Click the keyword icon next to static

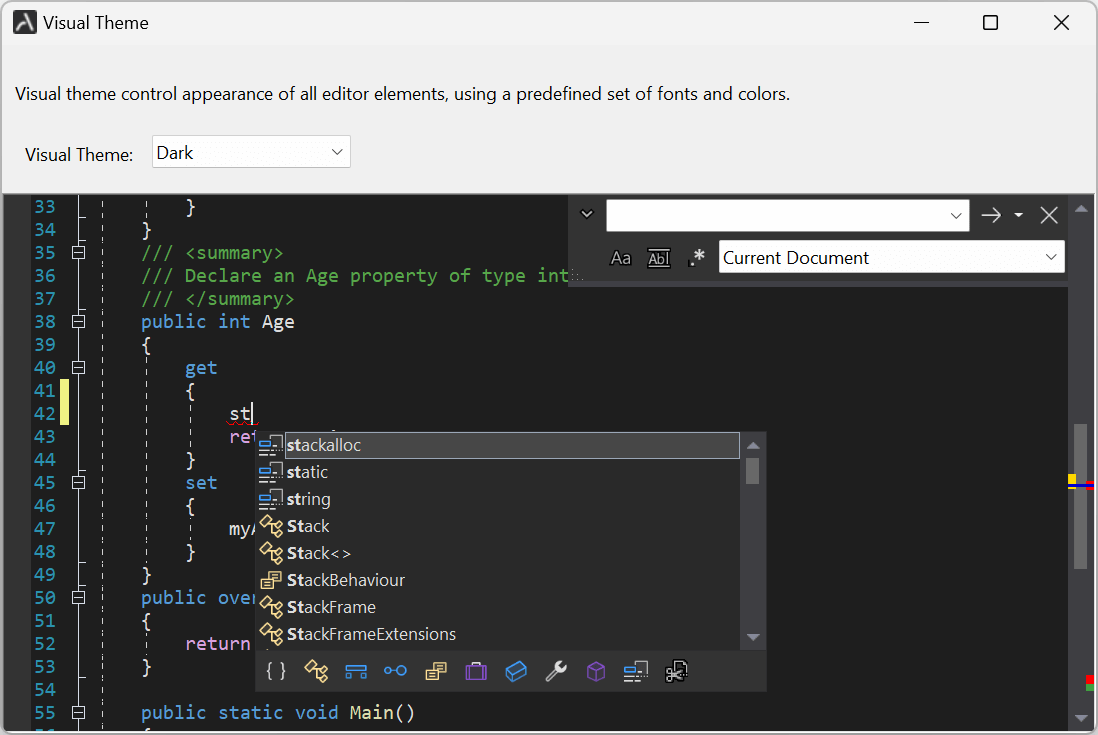(x=271, y=472)
